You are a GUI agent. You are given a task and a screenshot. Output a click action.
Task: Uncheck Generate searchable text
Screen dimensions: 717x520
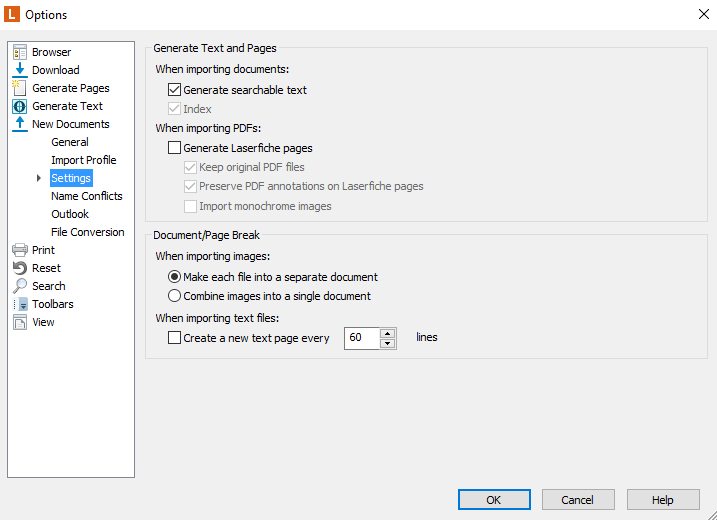click(x=174, y=90)
